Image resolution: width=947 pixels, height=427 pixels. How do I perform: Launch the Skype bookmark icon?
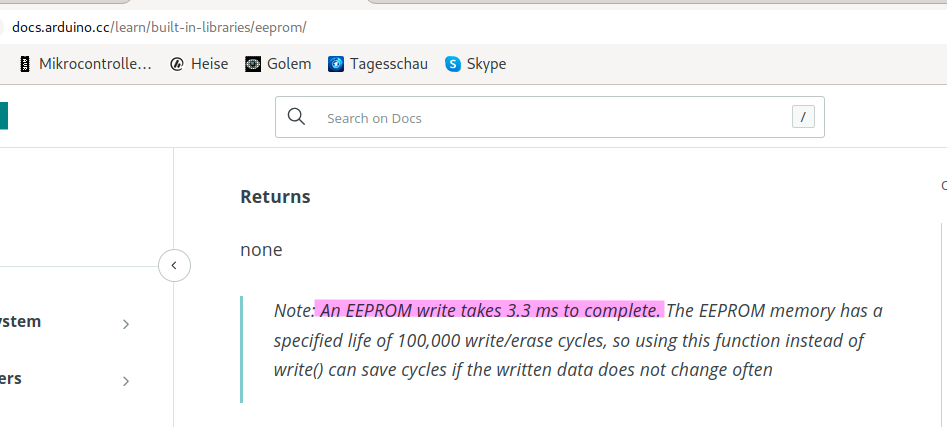coord(453,64)
